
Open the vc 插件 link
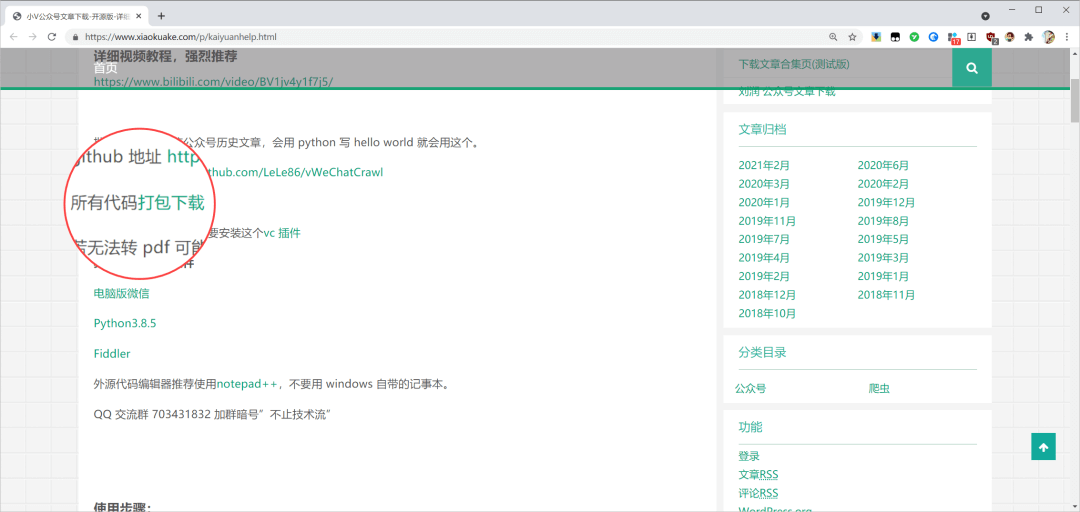282,233
